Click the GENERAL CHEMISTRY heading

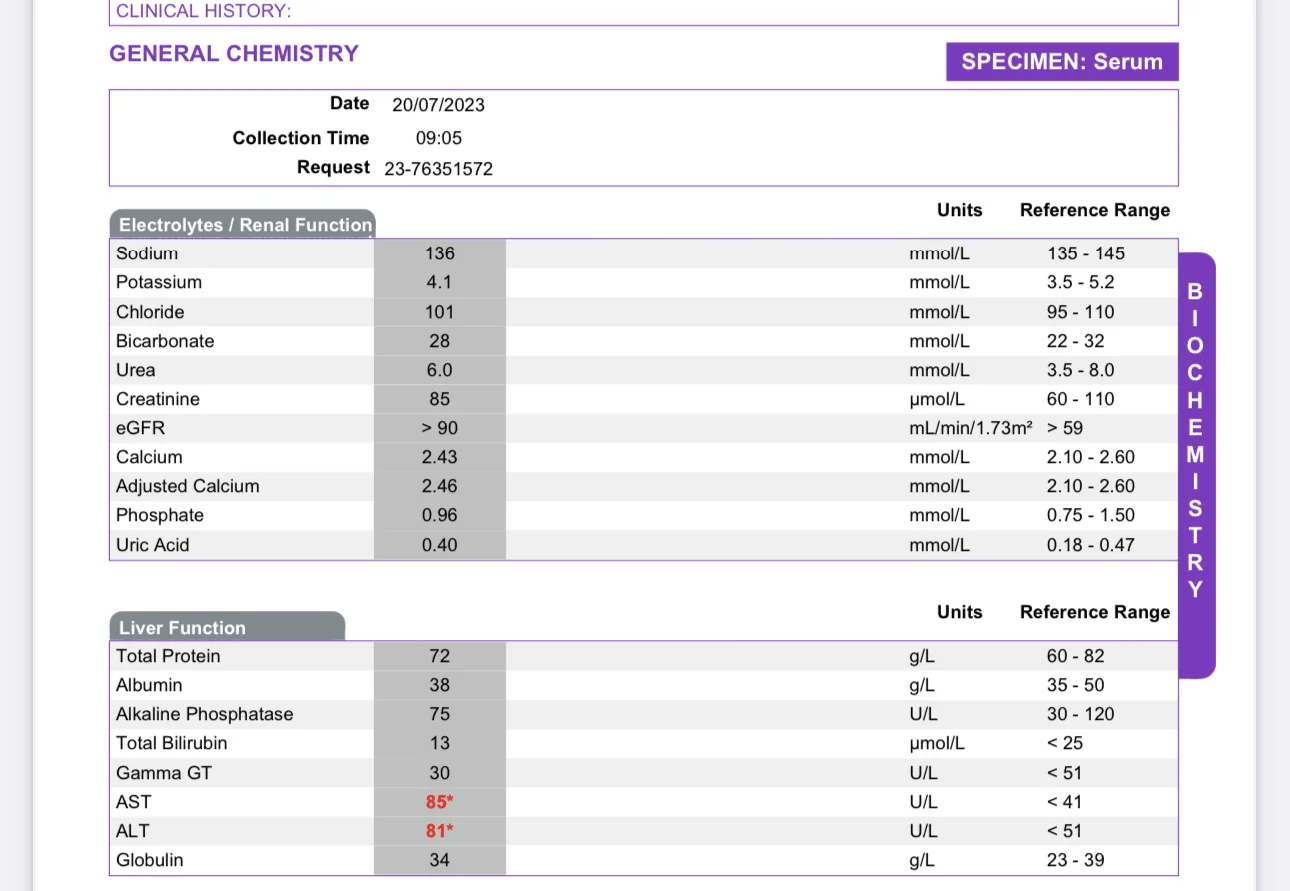click(x=234, y=54)
